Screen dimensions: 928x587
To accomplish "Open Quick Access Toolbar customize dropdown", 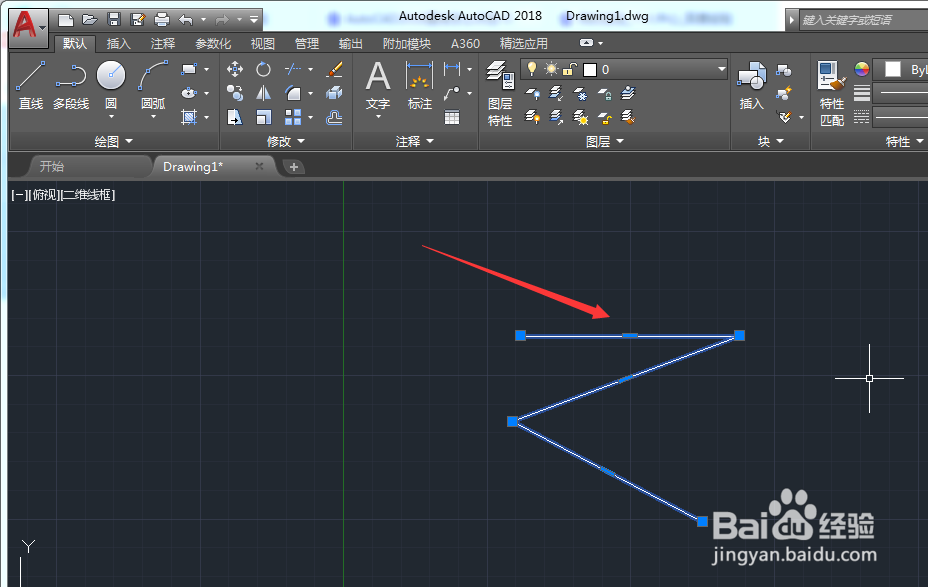I will [x=254, y=20].
